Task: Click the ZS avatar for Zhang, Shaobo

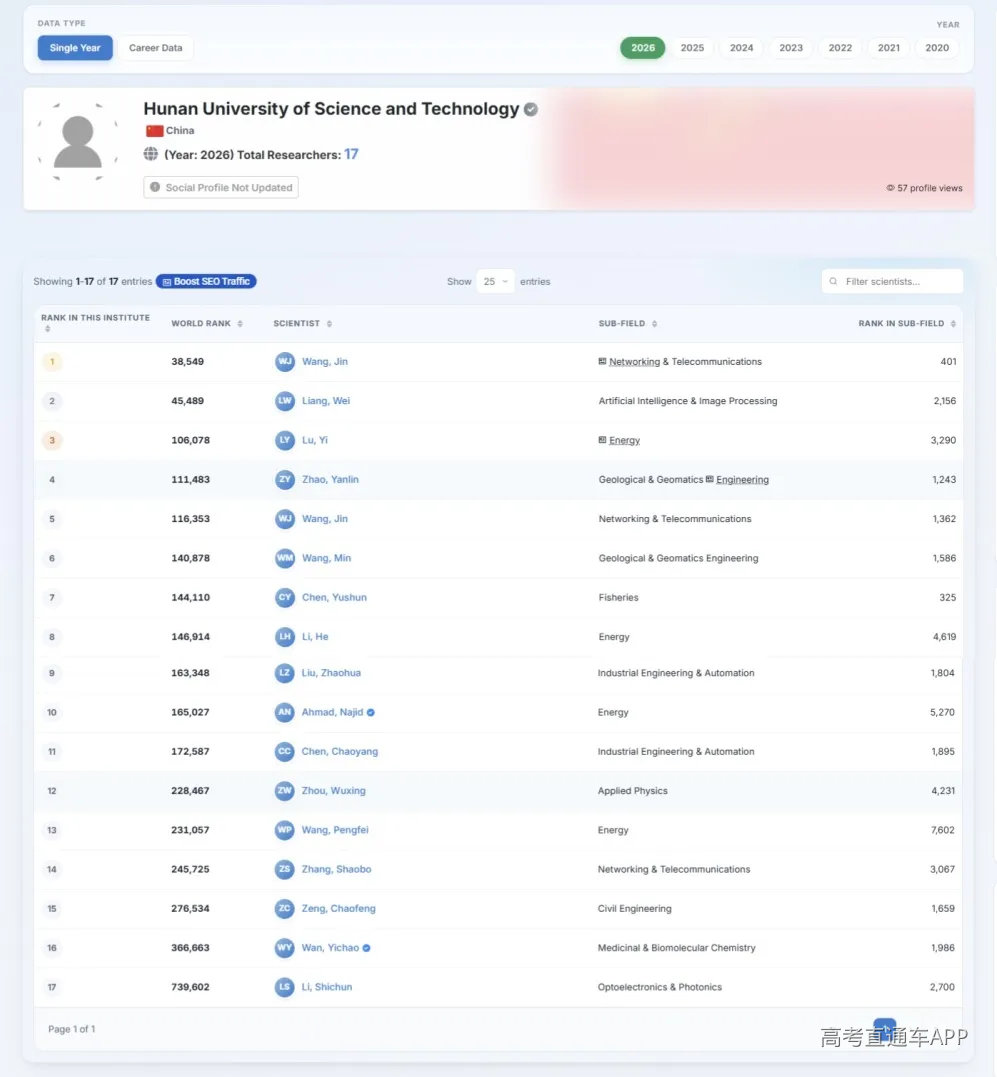Action: (x=284, y=869)
